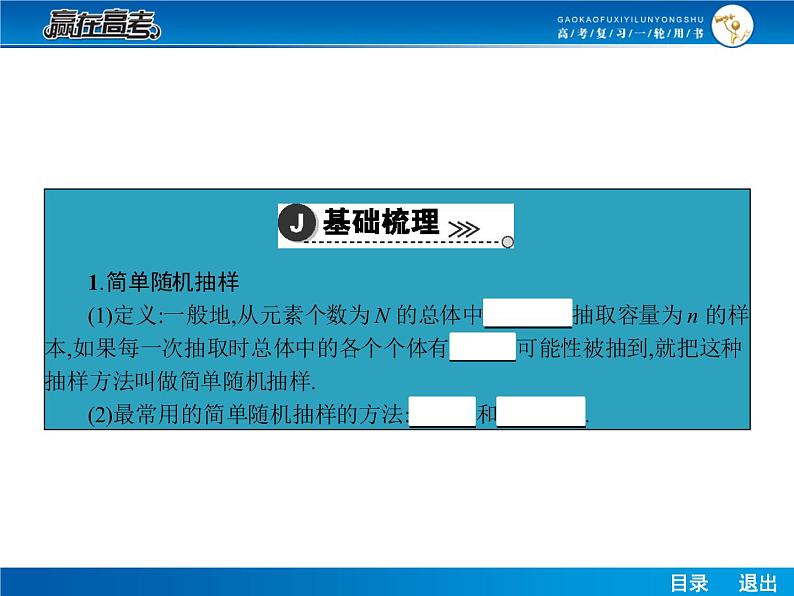Image resolution: width=794 pixels, height=596 pixels.
Task: Click the circled J icon
Action: click(x=297, y=222)
